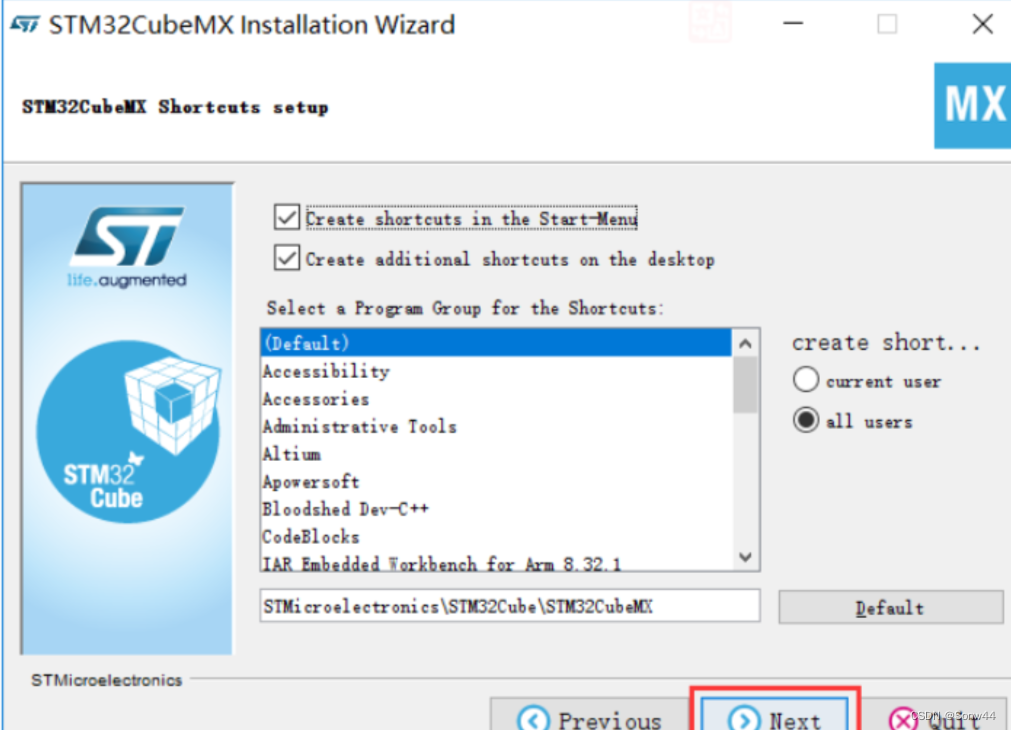Image resolution: width=1011 pixels, height=730 pixels.
Task: Click the ST logo in the title bar
Action: 25,25
